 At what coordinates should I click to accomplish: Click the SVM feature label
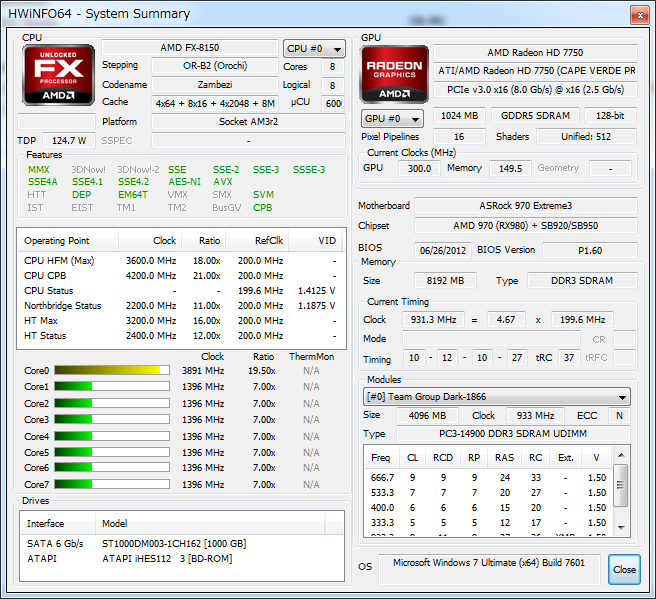click(263, 195)
